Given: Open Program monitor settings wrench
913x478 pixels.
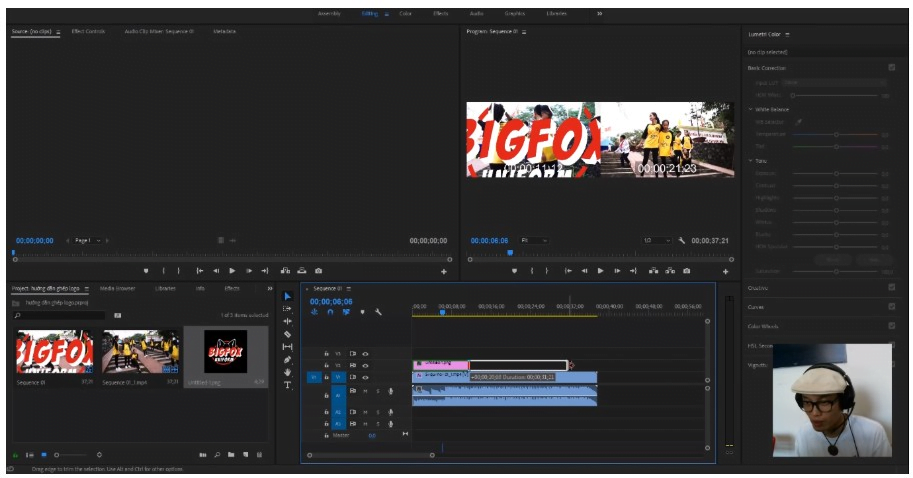Looking at the screenshot, I should tap(681, 240).
